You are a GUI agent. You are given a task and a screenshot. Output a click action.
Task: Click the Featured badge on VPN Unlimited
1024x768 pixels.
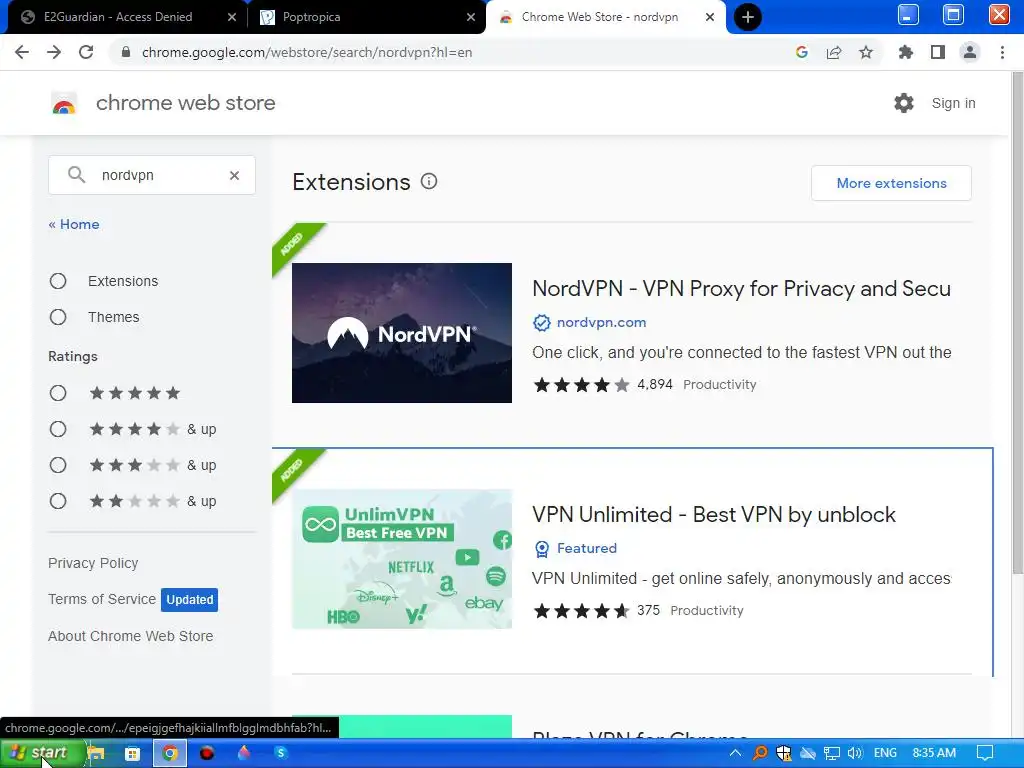coord(575,548)
